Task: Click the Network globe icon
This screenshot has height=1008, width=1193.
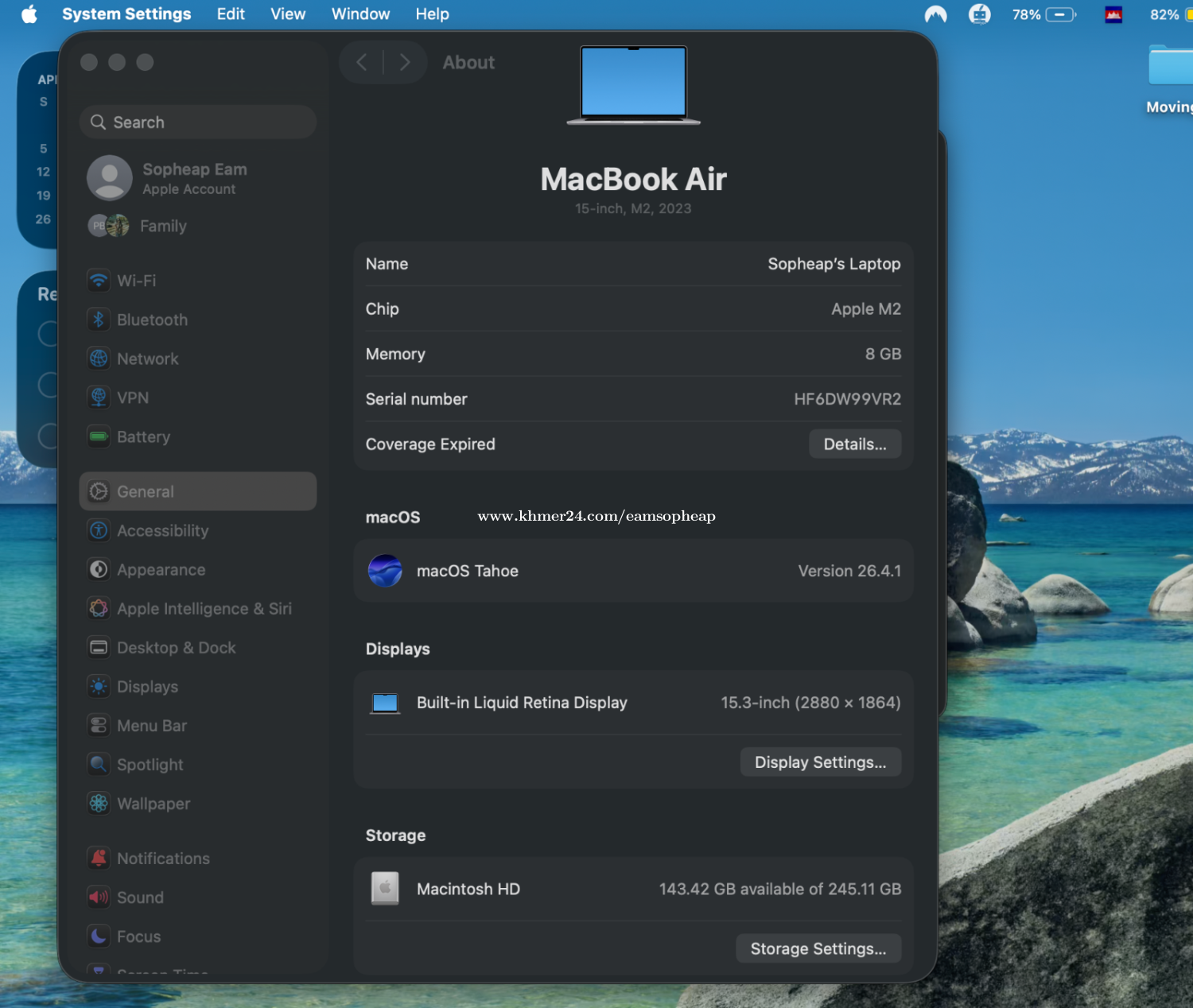Action: point(99,359)
